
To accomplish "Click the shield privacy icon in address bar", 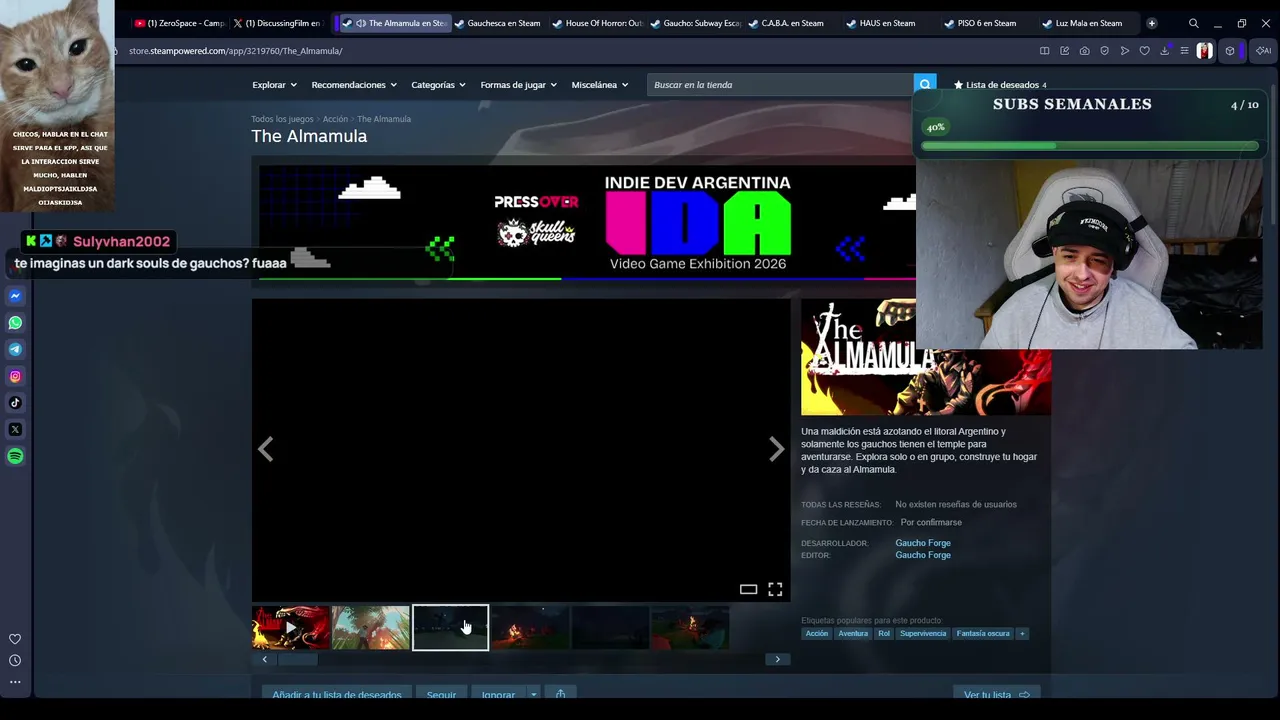I will 1104,51.
